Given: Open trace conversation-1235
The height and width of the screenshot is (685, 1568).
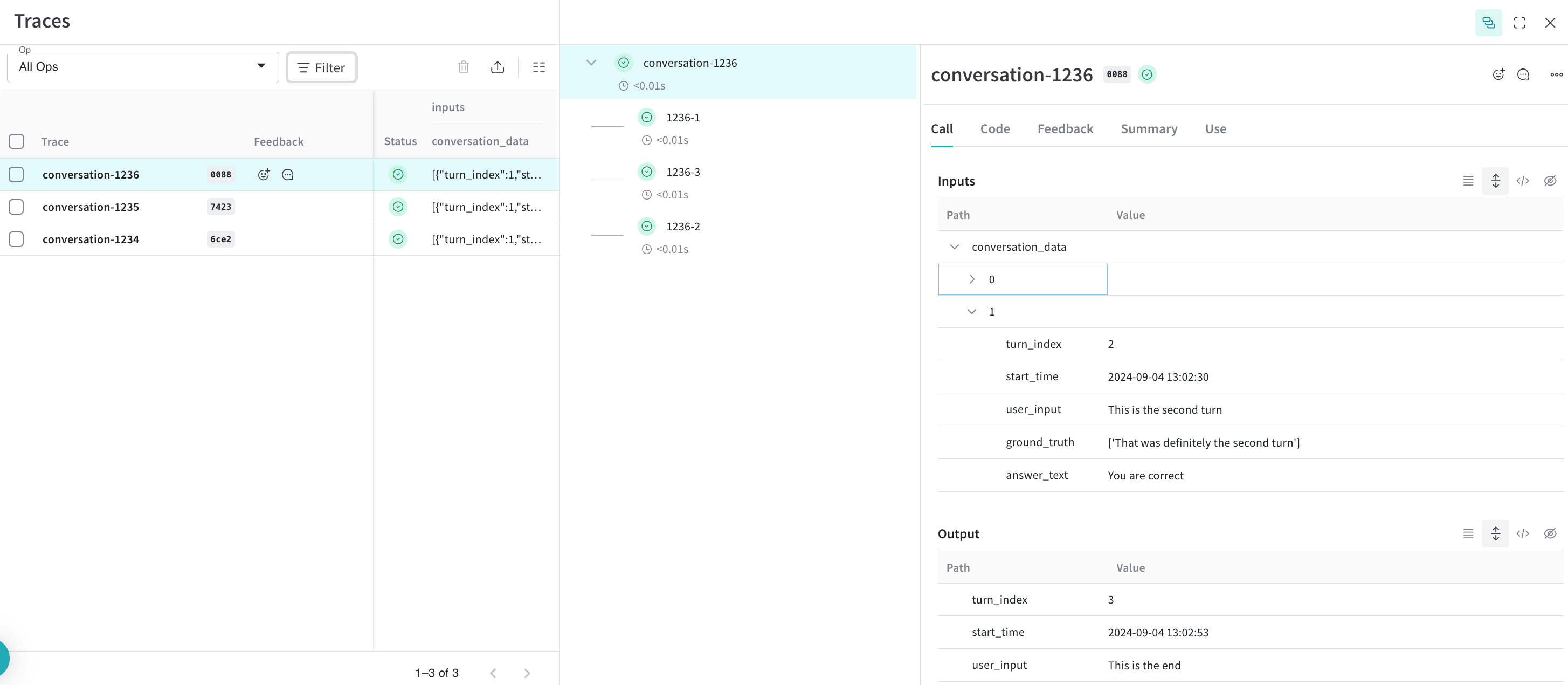Looking at the screenshot, I should 91,207.
